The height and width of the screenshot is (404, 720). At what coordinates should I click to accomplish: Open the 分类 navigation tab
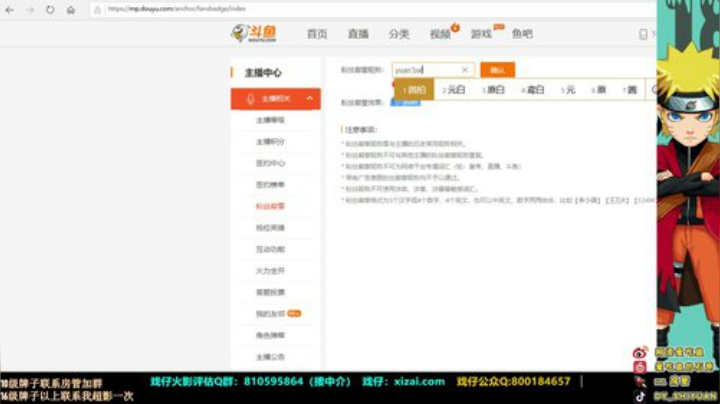click(x=399, y=34)
